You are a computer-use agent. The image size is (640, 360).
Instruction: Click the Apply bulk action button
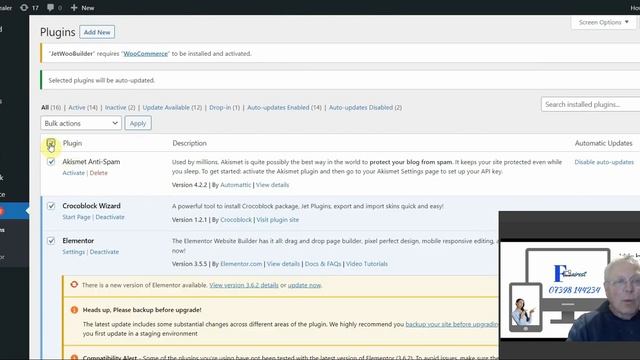coord(138,123)
